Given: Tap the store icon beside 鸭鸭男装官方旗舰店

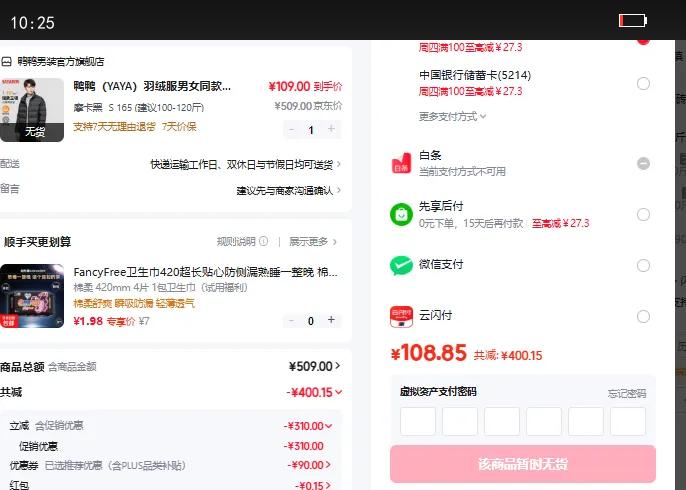Looking at the screenshot, I should [7, 61].
